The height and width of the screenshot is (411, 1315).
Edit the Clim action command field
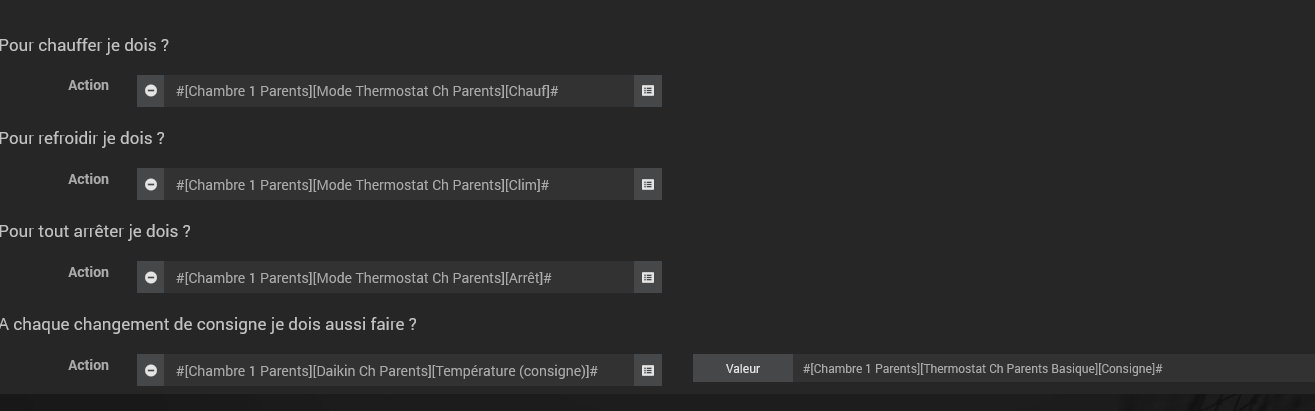(x=399, y=184)
